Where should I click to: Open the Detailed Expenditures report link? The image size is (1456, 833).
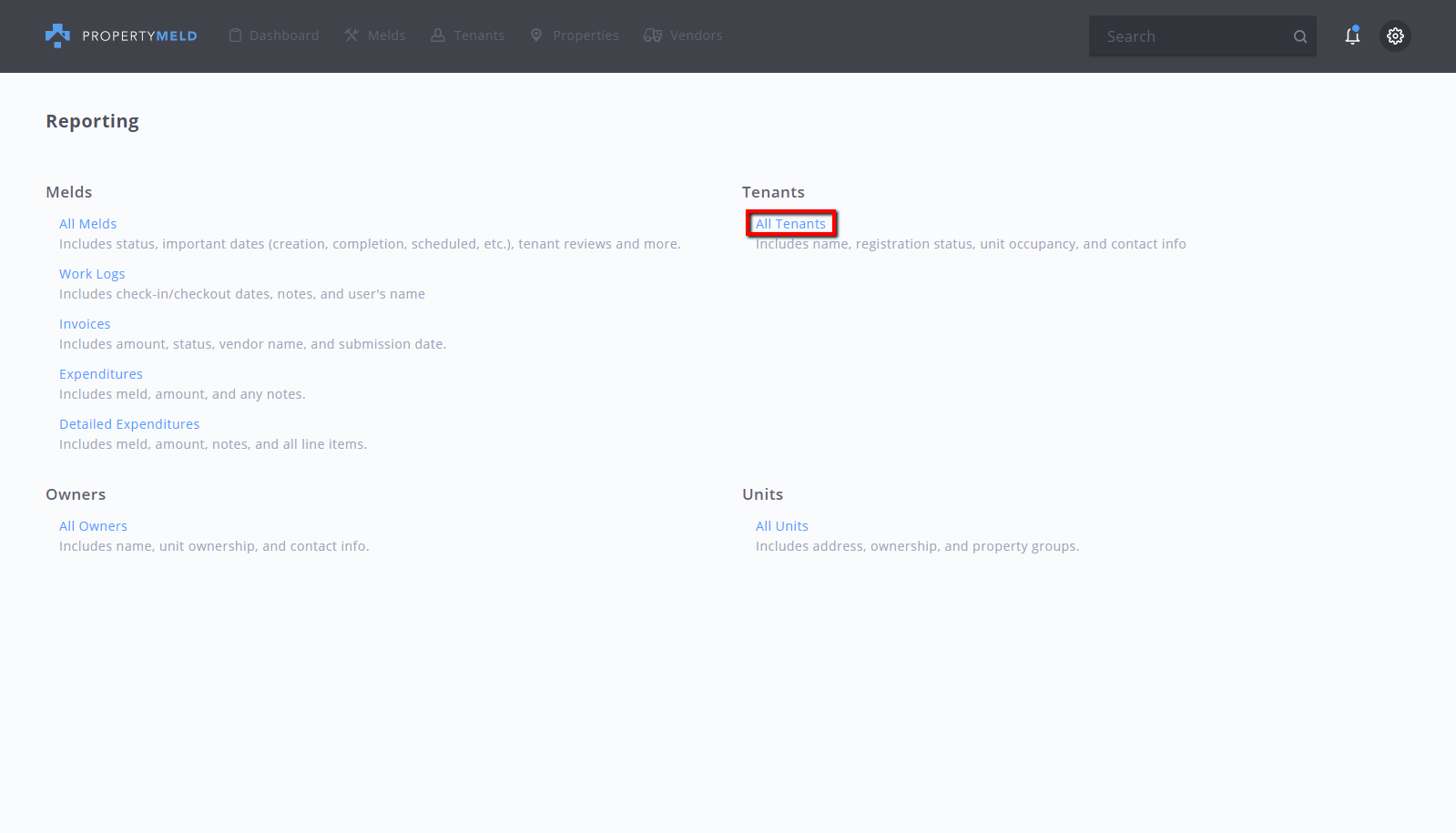click(x=129, y=424)
